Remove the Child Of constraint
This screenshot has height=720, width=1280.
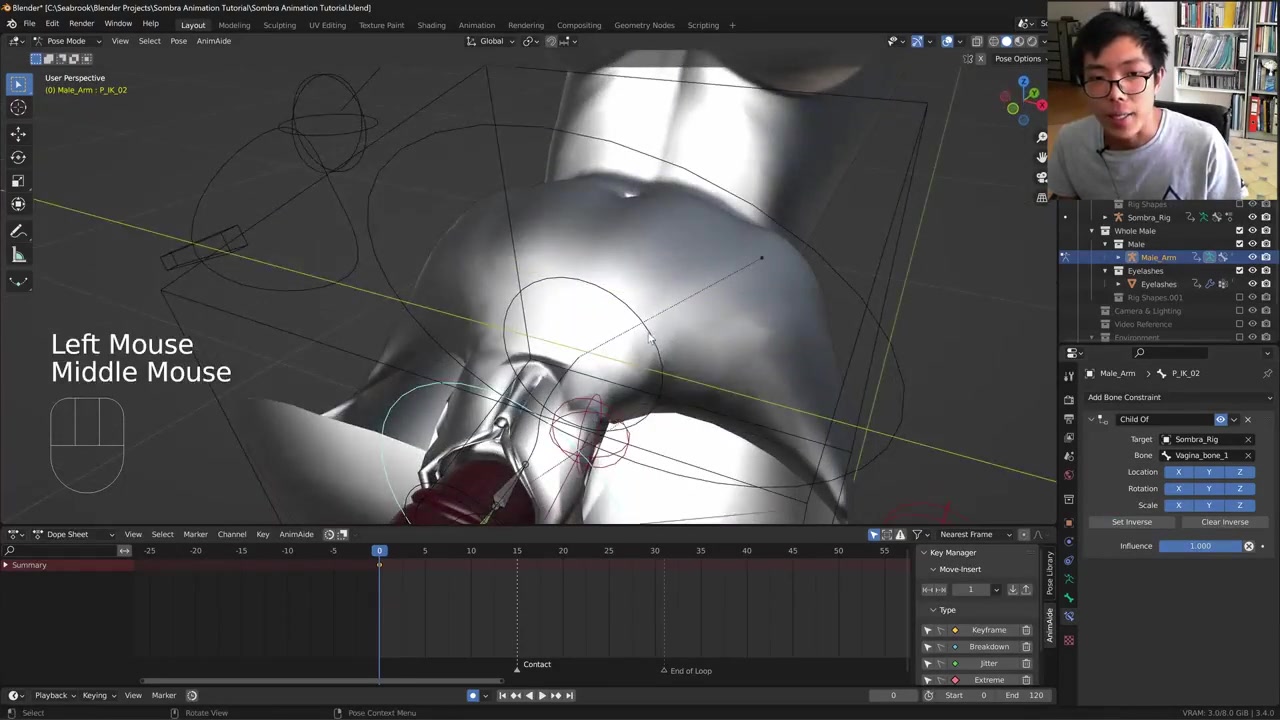1248,419
